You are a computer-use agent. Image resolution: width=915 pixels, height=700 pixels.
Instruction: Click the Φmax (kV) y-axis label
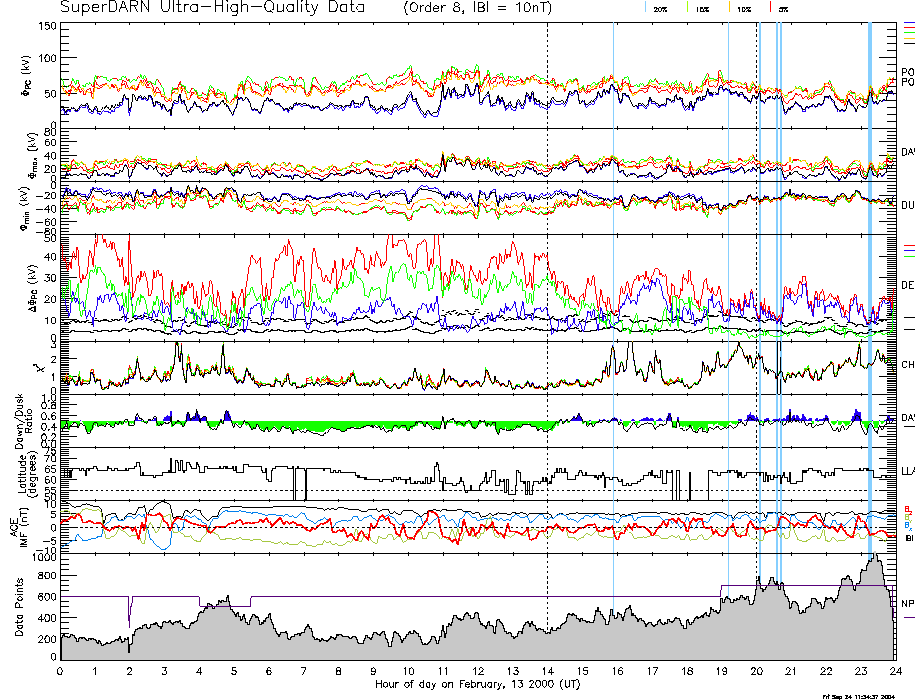32,154
